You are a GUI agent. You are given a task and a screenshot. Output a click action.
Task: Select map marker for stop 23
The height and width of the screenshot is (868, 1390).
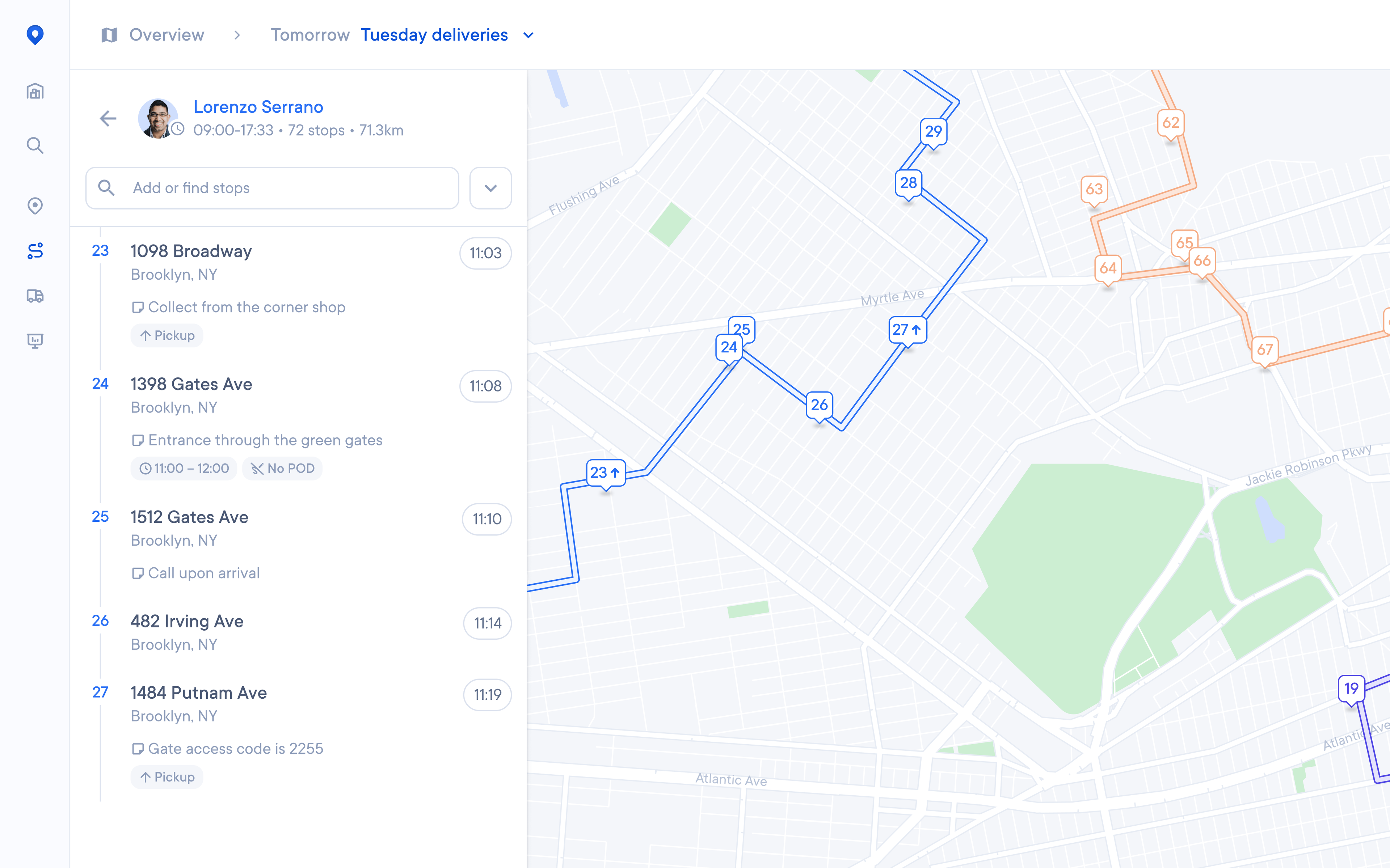coord(606,474)
